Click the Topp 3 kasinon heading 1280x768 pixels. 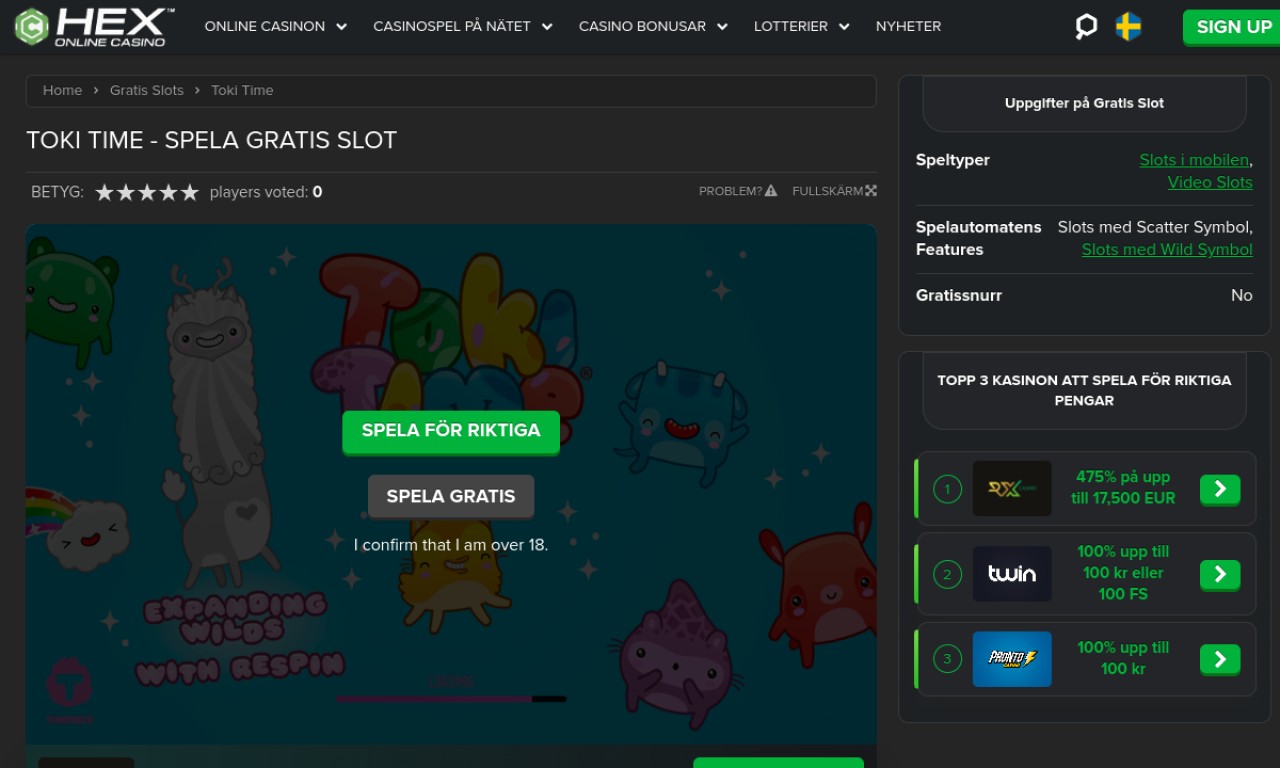pyautogui.click(x=1084, y=390)
